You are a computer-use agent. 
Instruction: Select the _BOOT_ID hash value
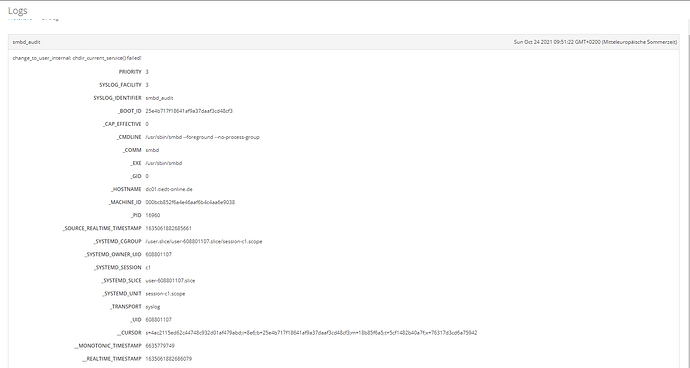tap(189, 111)
